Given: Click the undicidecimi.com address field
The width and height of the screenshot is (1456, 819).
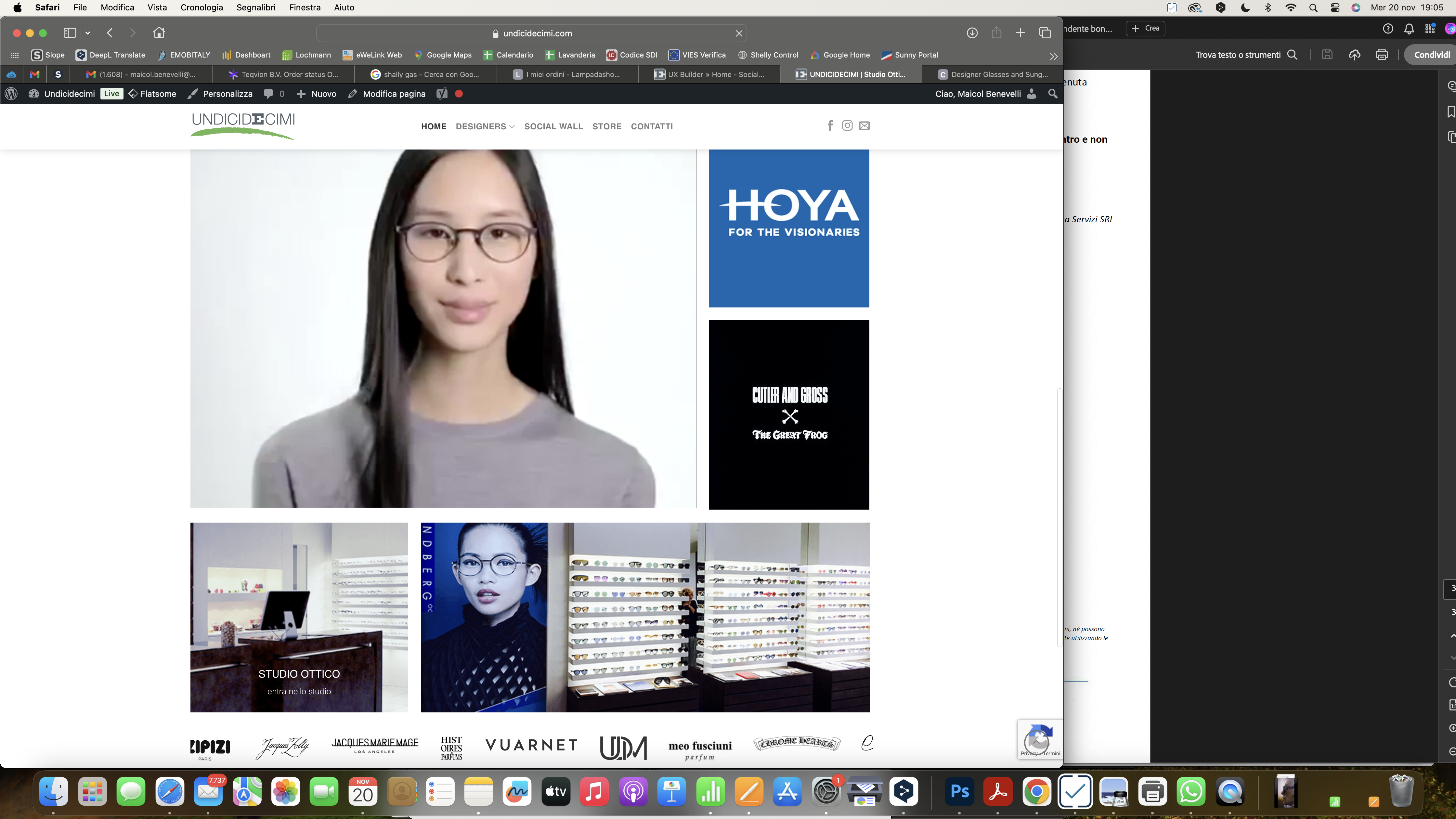Looking at the screenshot, I should coord(531,33).
